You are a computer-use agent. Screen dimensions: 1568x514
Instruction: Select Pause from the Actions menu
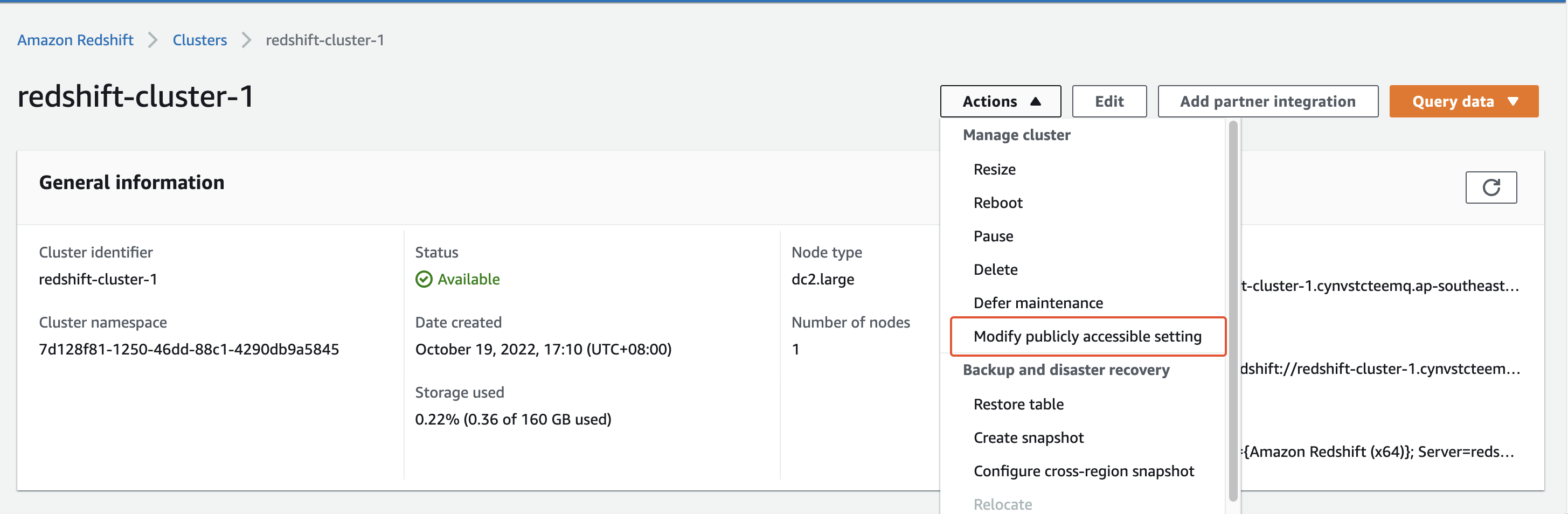(x=993, y=236)
